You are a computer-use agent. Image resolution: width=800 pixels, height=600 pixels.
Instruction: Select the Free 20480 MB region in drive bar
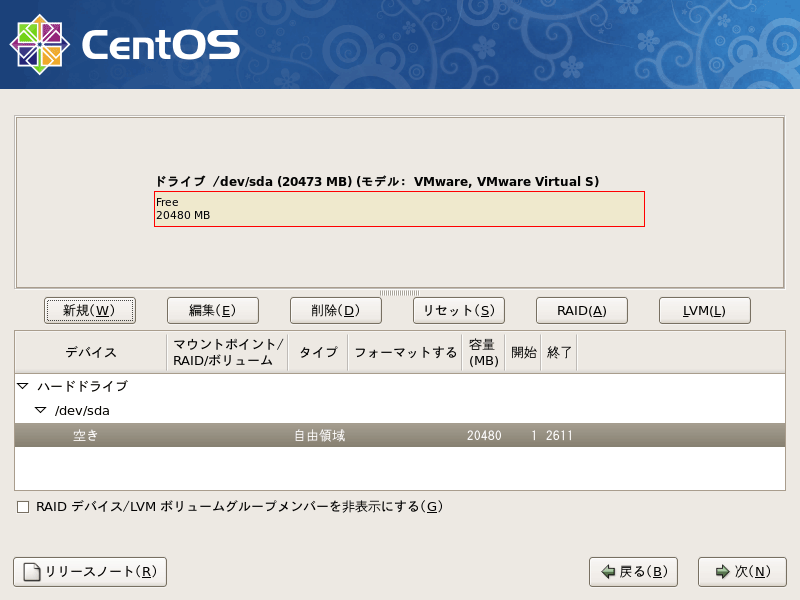[x=399, y=209]
